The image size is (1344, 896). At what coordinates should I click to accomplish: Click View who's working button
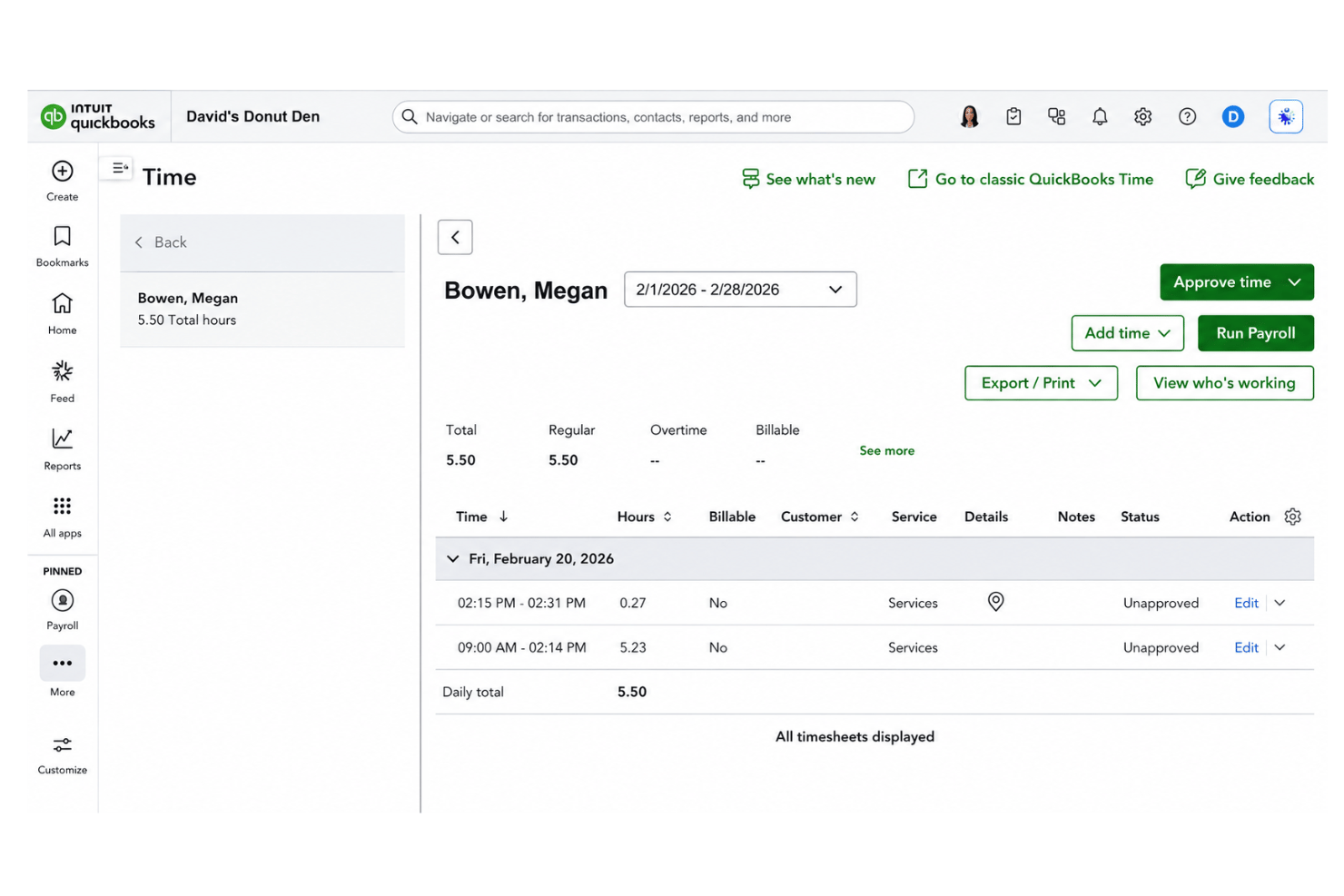[x=1225, y=383]
